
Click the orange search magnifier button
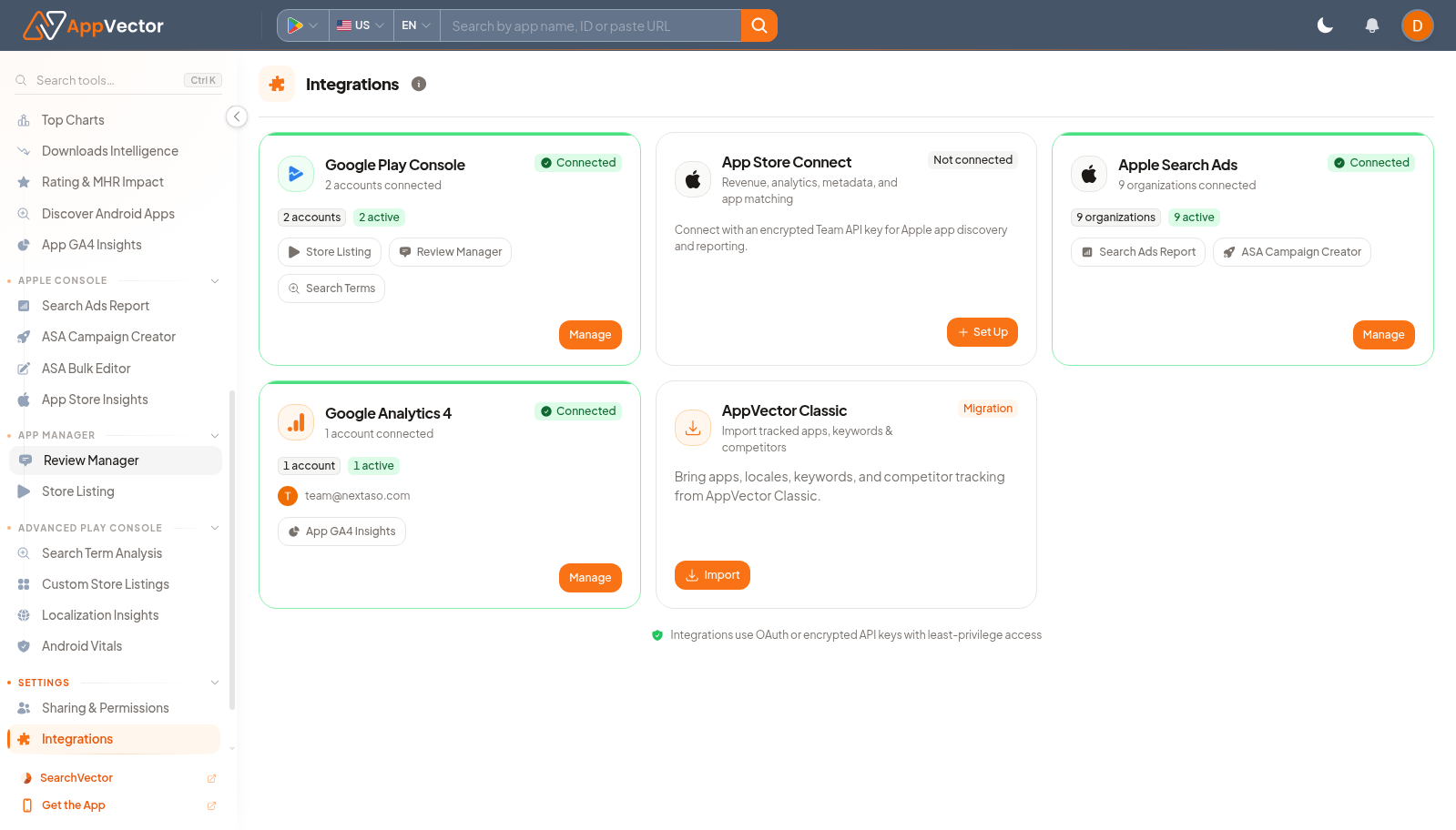(759, 25)
